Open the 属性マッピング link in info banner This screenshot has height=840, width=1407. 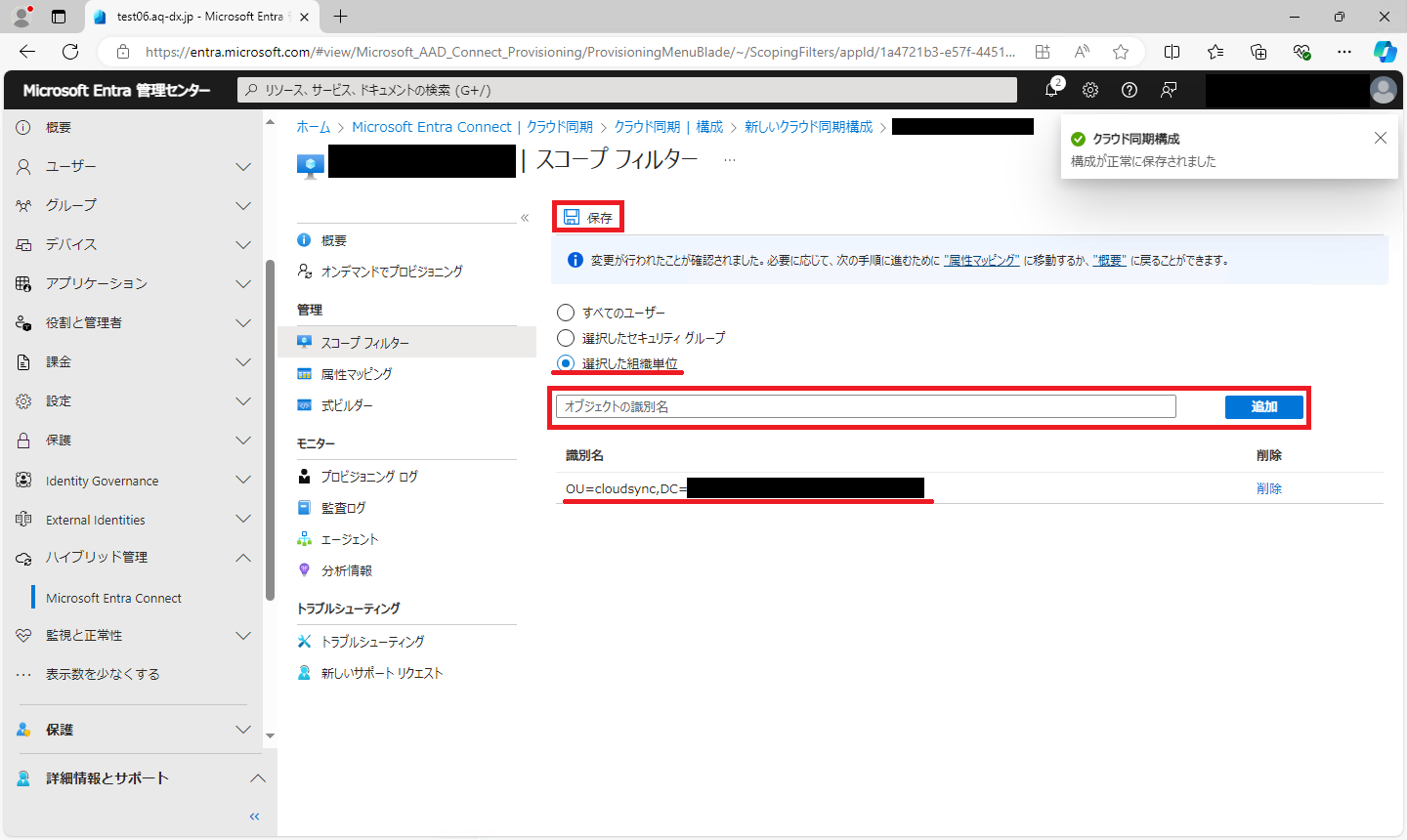point(982,261)
